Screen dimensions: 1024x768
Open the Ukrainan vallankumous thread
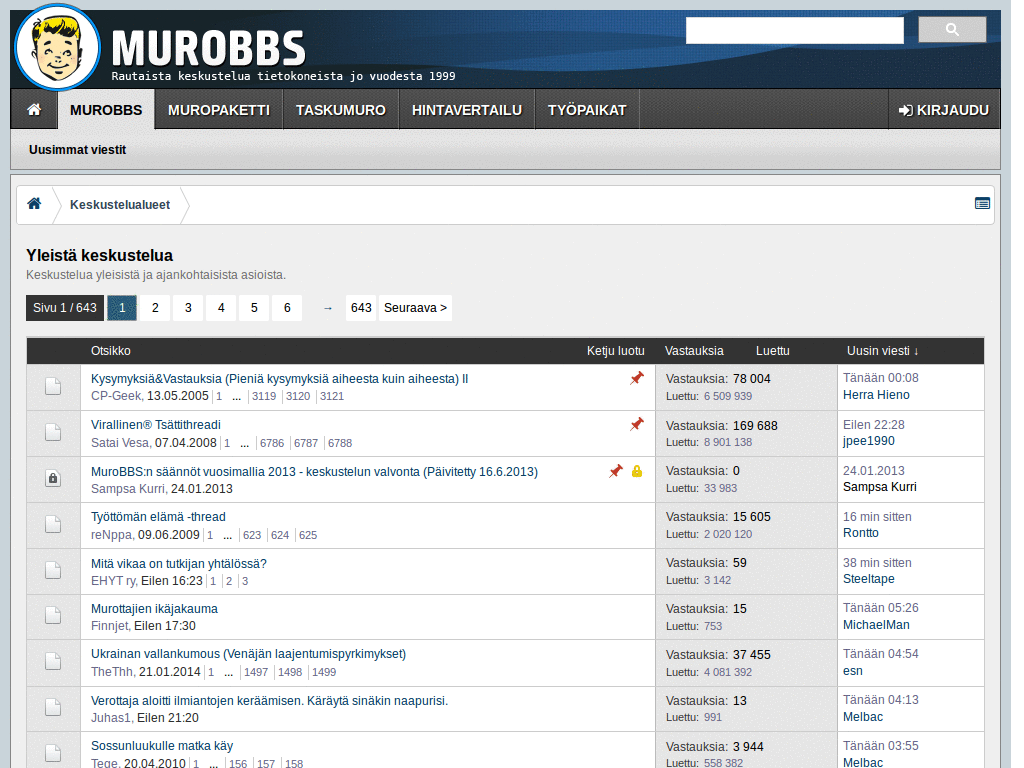(246, 653)
